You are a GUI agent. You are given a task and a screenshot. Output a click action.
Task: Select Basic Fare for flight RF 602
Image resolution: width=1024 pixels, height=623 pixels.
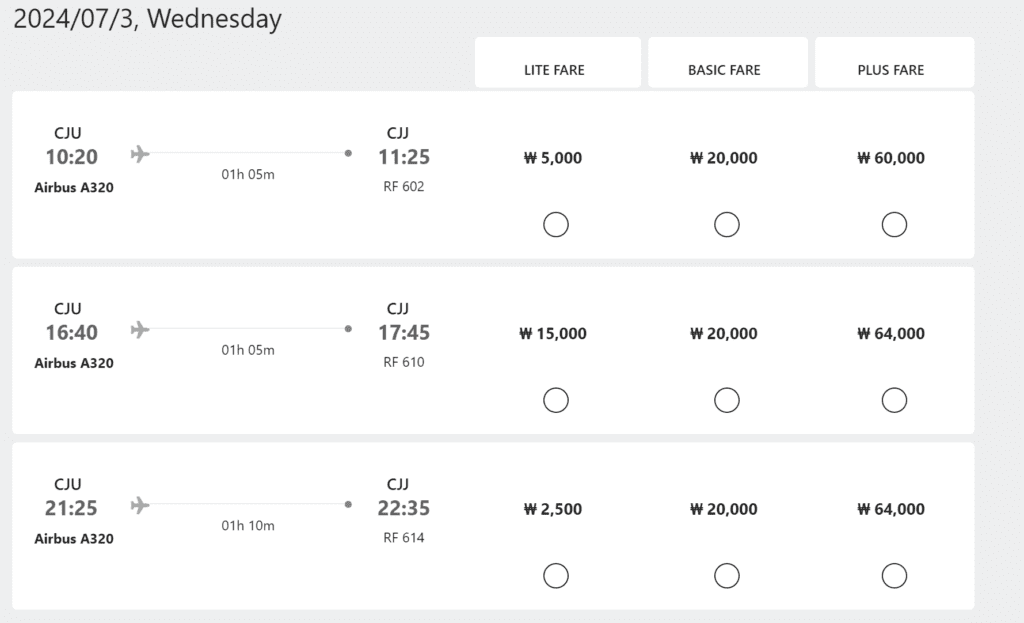[726, 225]
